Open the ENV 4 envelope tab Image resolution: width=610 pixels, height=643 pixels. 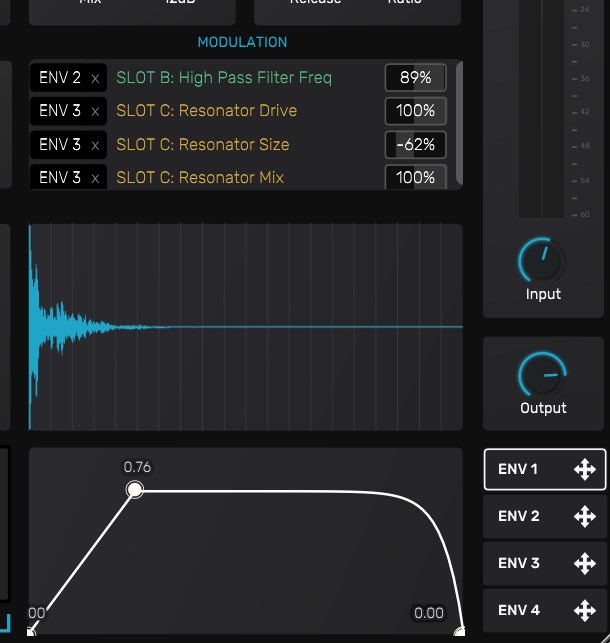click(519, 610)
